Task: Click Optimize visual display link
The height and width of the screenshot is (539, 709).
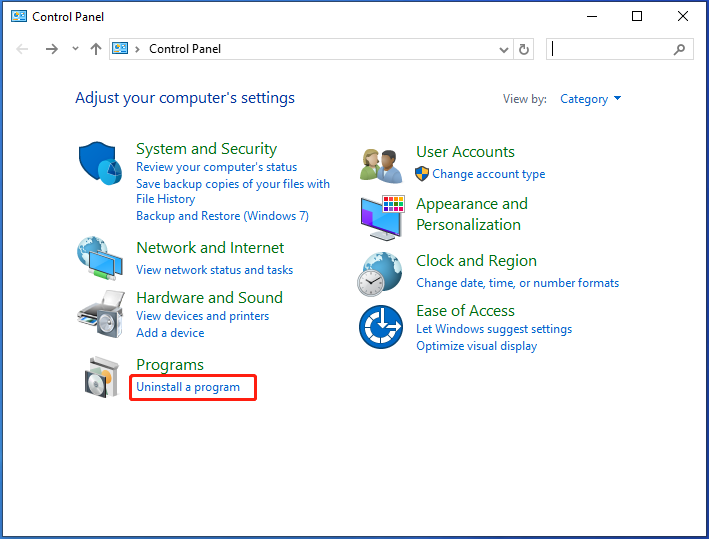Action: (x=476, y=346)
